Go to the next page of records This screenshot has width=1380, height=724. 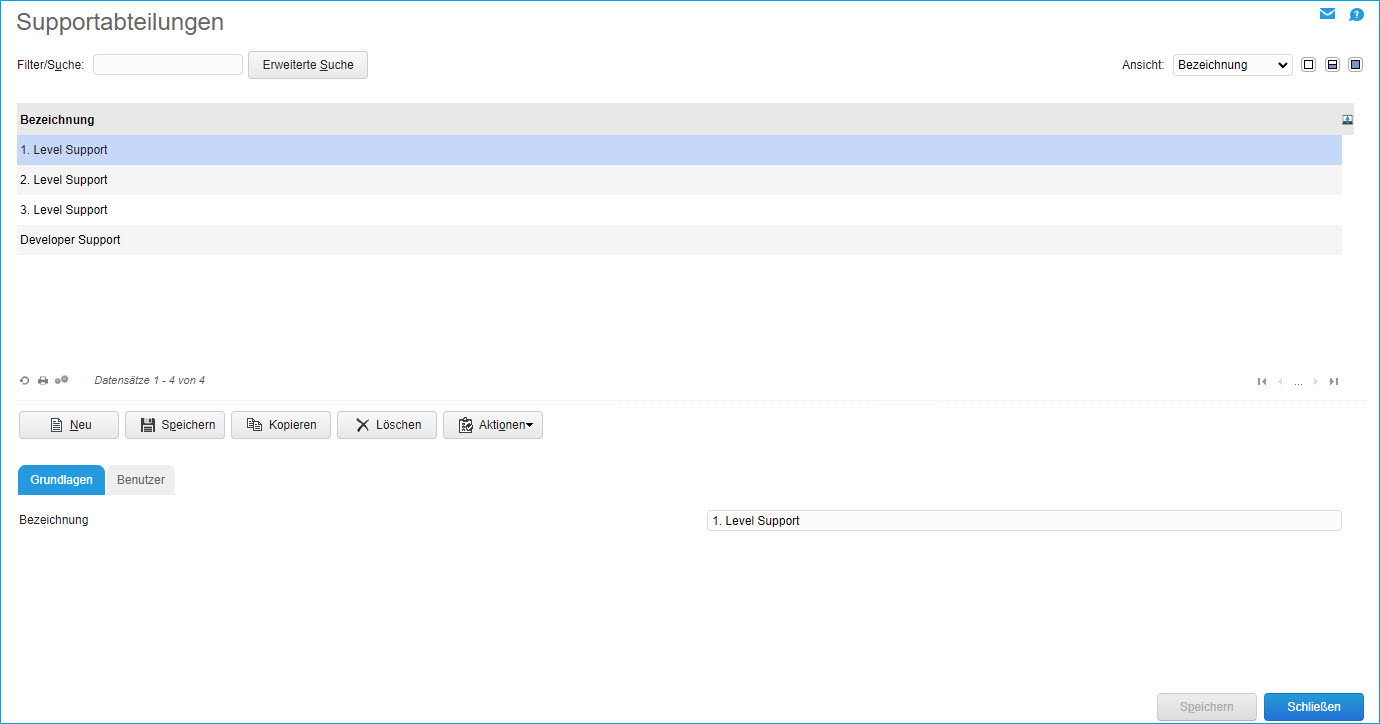tap(1316, 381)
